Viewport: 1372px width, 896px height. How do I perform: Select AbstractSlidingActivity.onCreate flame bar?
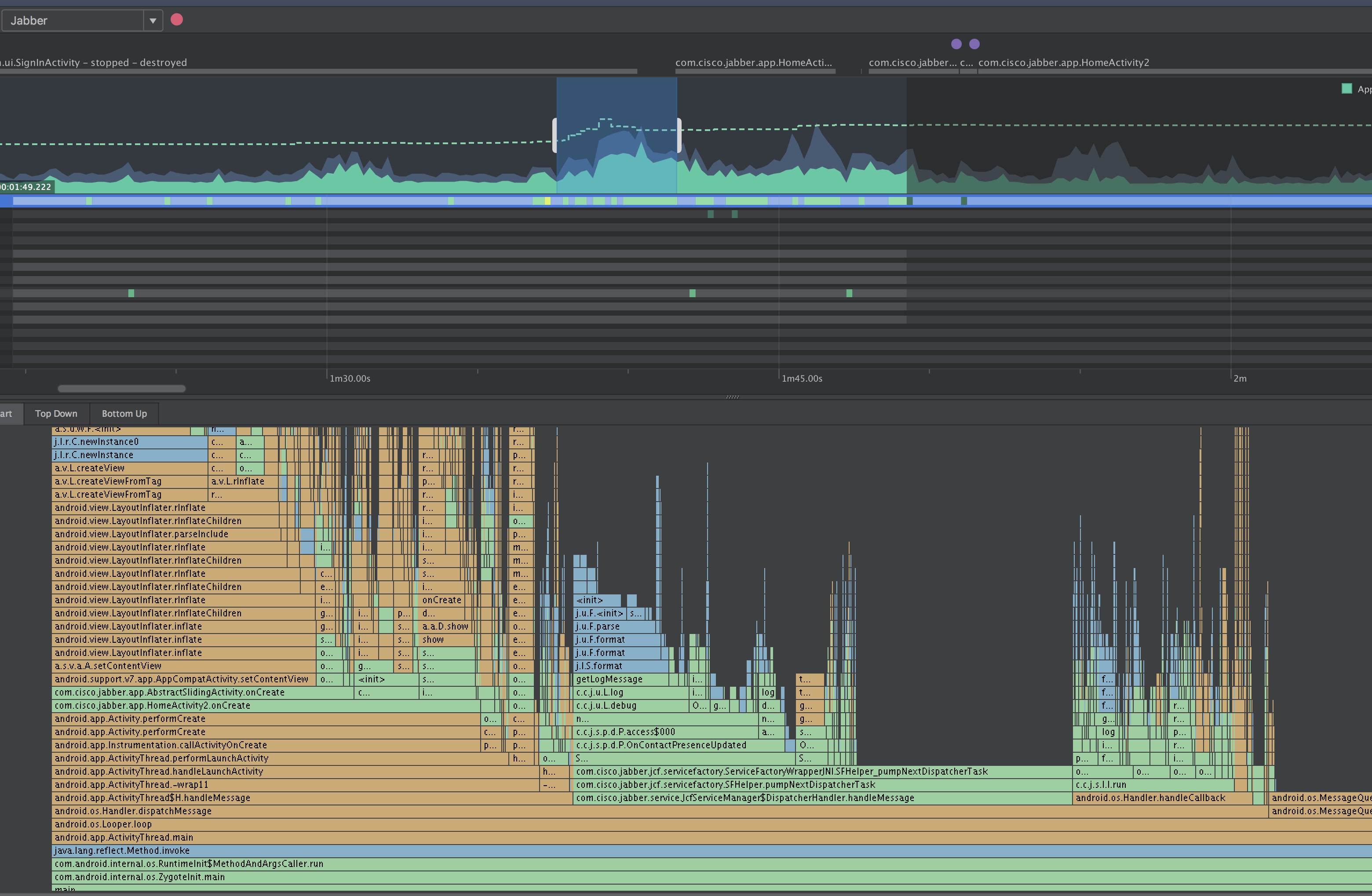pyautogui.click(x=203, y=692)
